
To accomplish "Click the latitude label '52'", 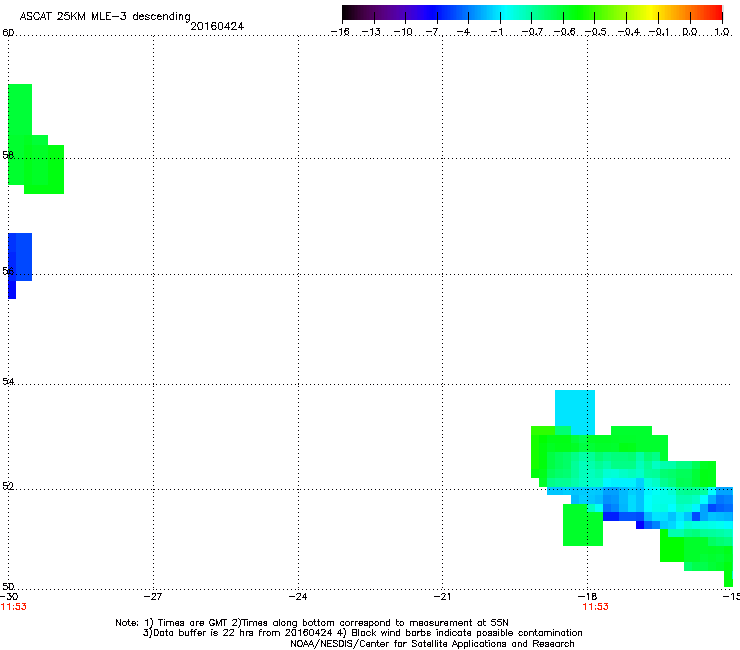I will 8,486.
